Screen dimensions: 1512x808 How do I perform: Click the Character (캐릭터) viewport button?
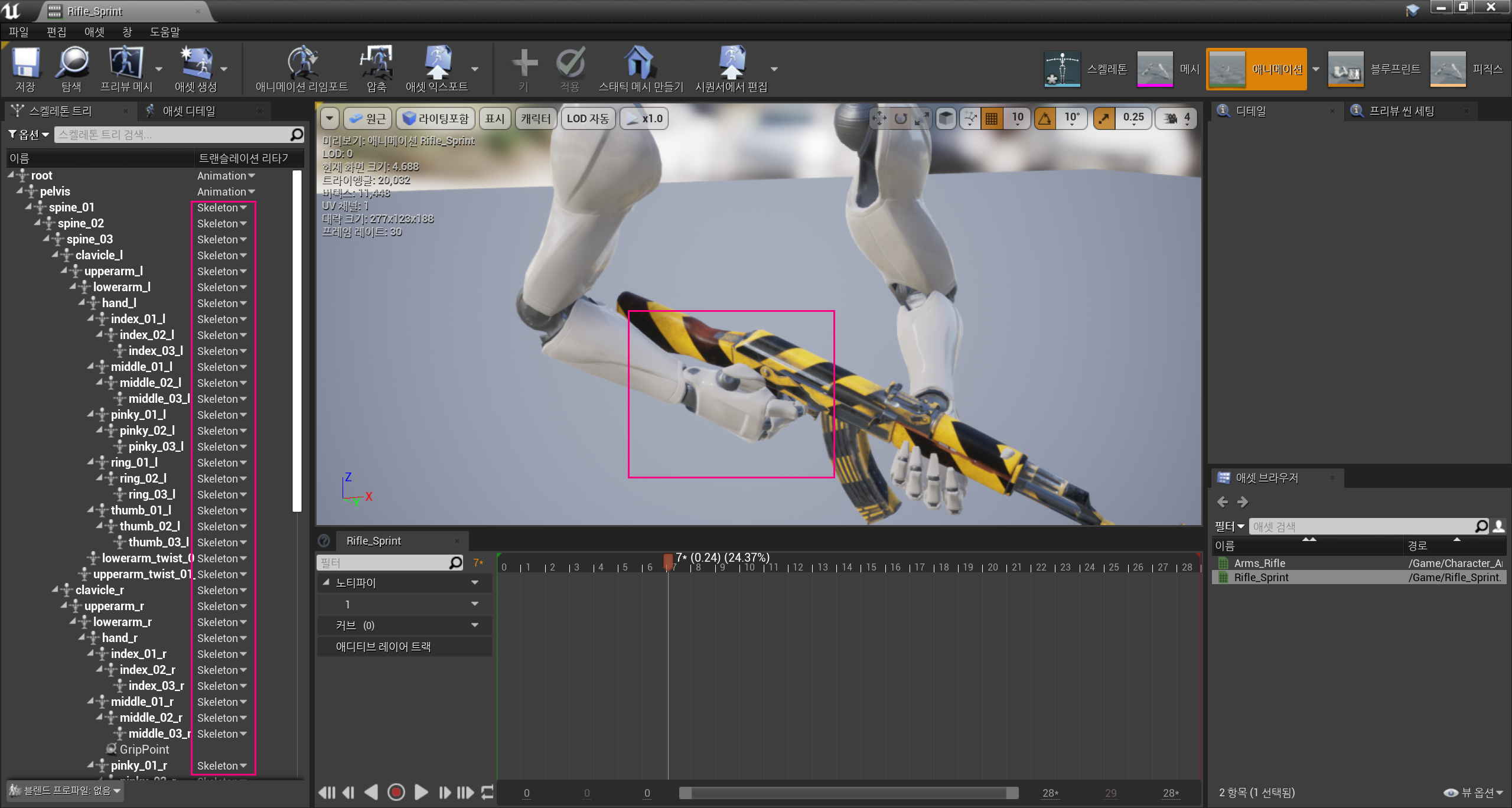click(535, 118)
